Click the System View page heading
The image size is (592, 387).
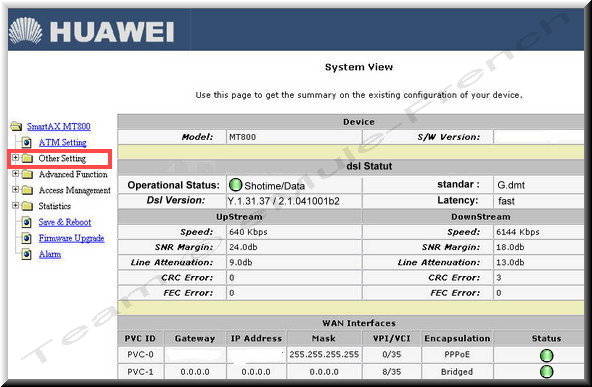pos(359,67)
